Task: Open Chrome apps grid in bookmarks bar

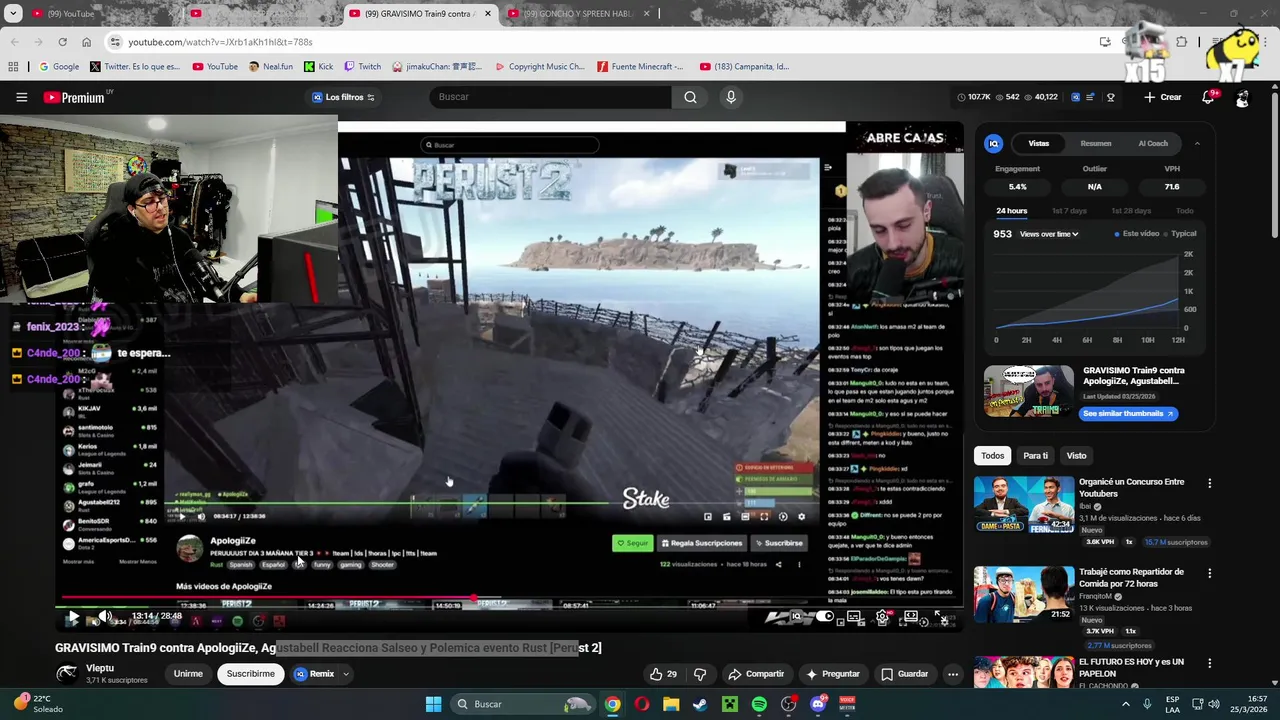Action: click(x=13, y=67)
